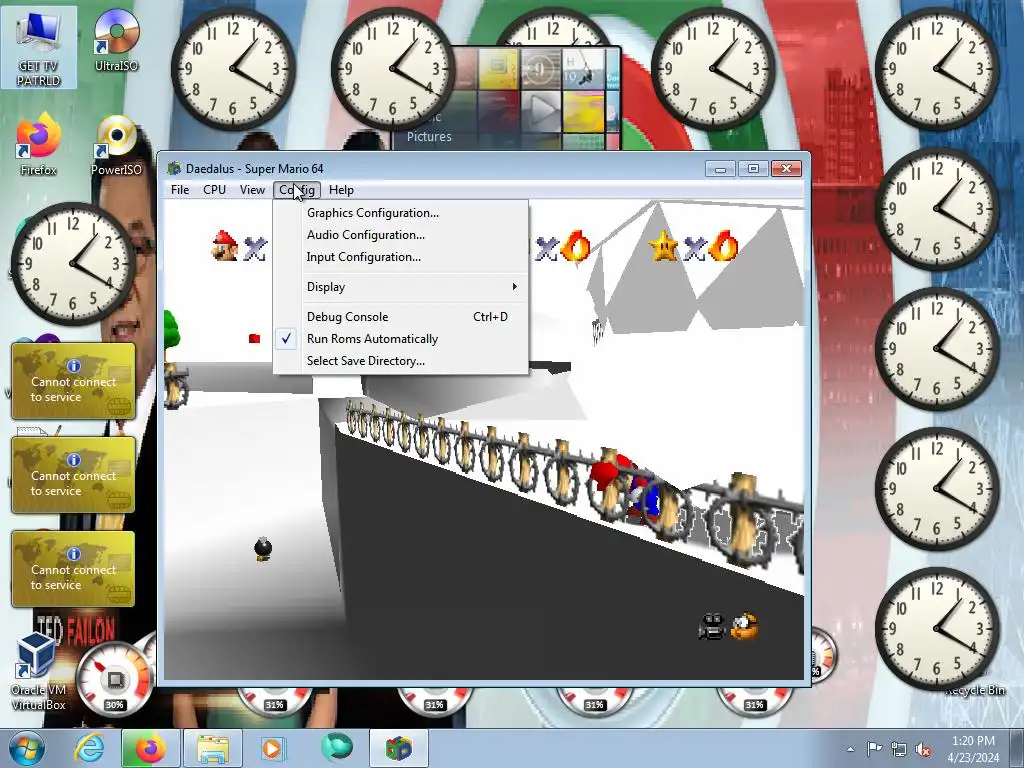Click the top Cannot connect to service gadget
The height and width of the screenshot is (768, 1024).
pyautogui.click(x=73, y=381)
